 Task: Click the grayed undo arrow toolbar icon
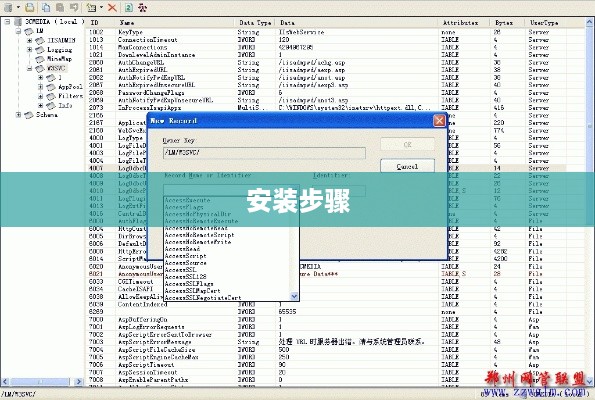click(74, 7)
